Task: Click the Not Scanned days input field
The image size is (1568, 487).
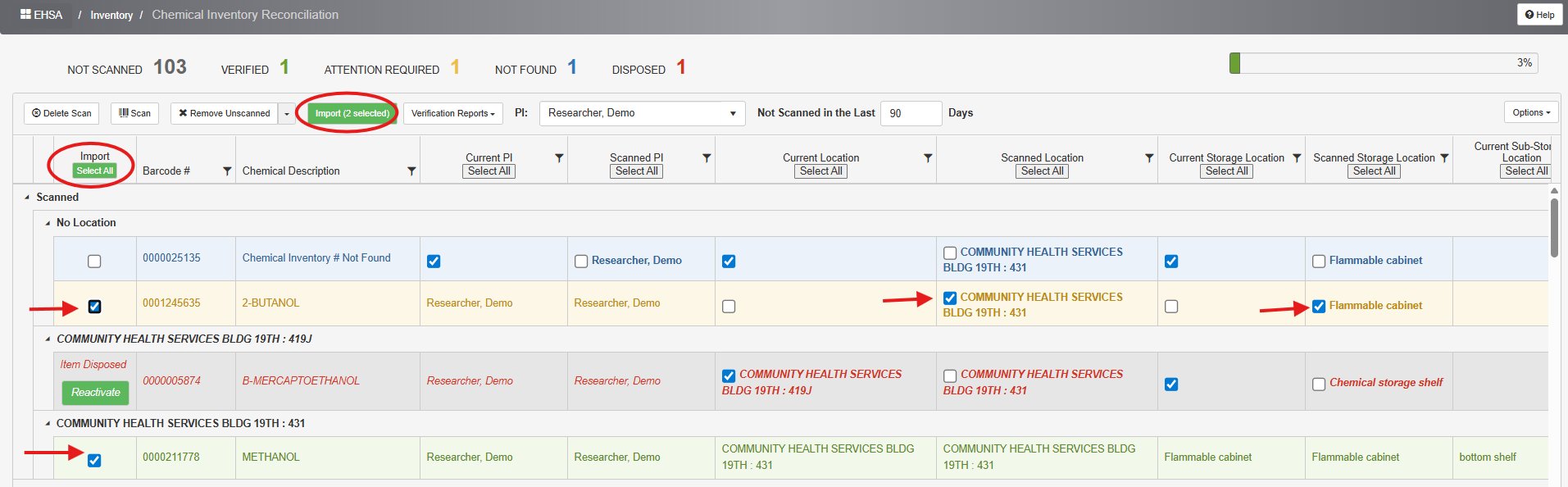Action: 910,113
